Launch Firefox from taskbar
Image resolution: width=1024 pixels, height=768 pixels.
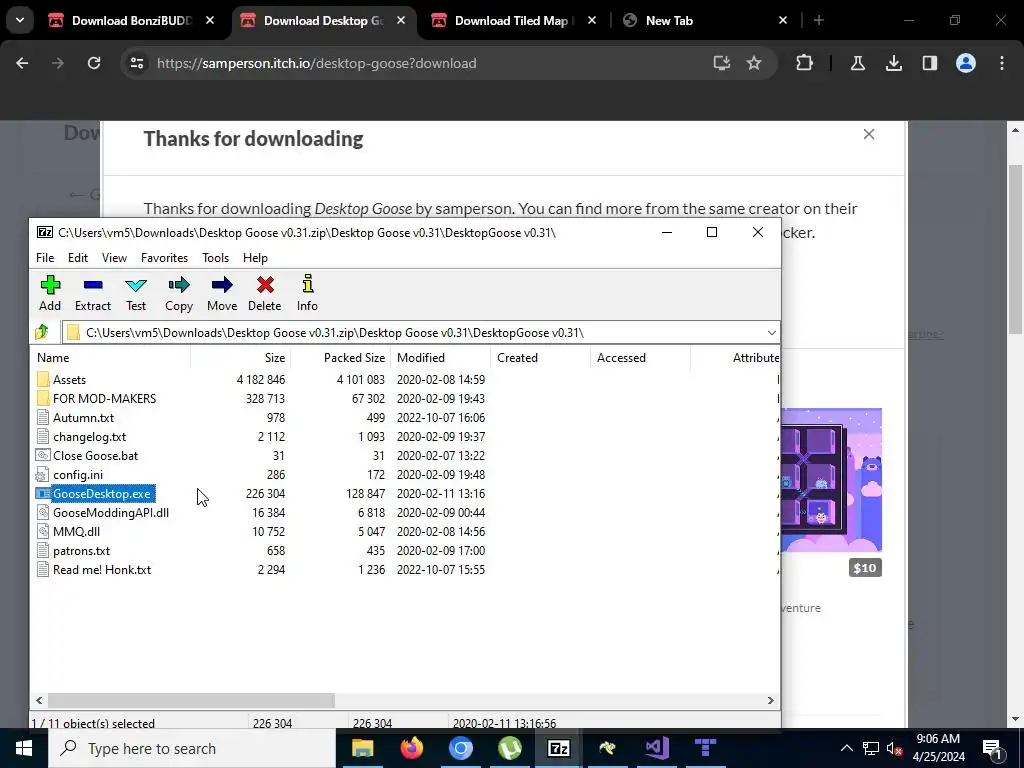coord(411,748)
